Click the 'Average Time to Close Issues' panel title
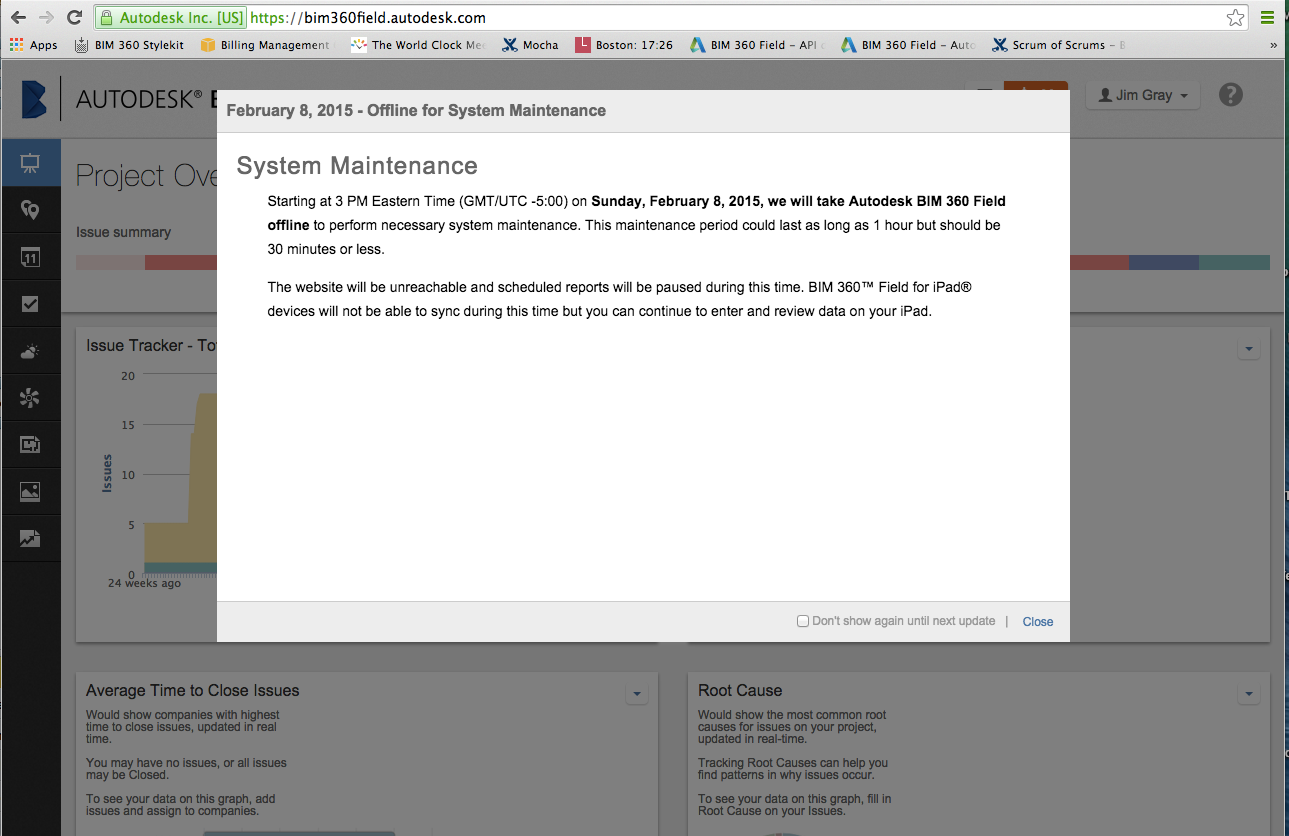The image size is (1289, 836). (x=193, y=690)
